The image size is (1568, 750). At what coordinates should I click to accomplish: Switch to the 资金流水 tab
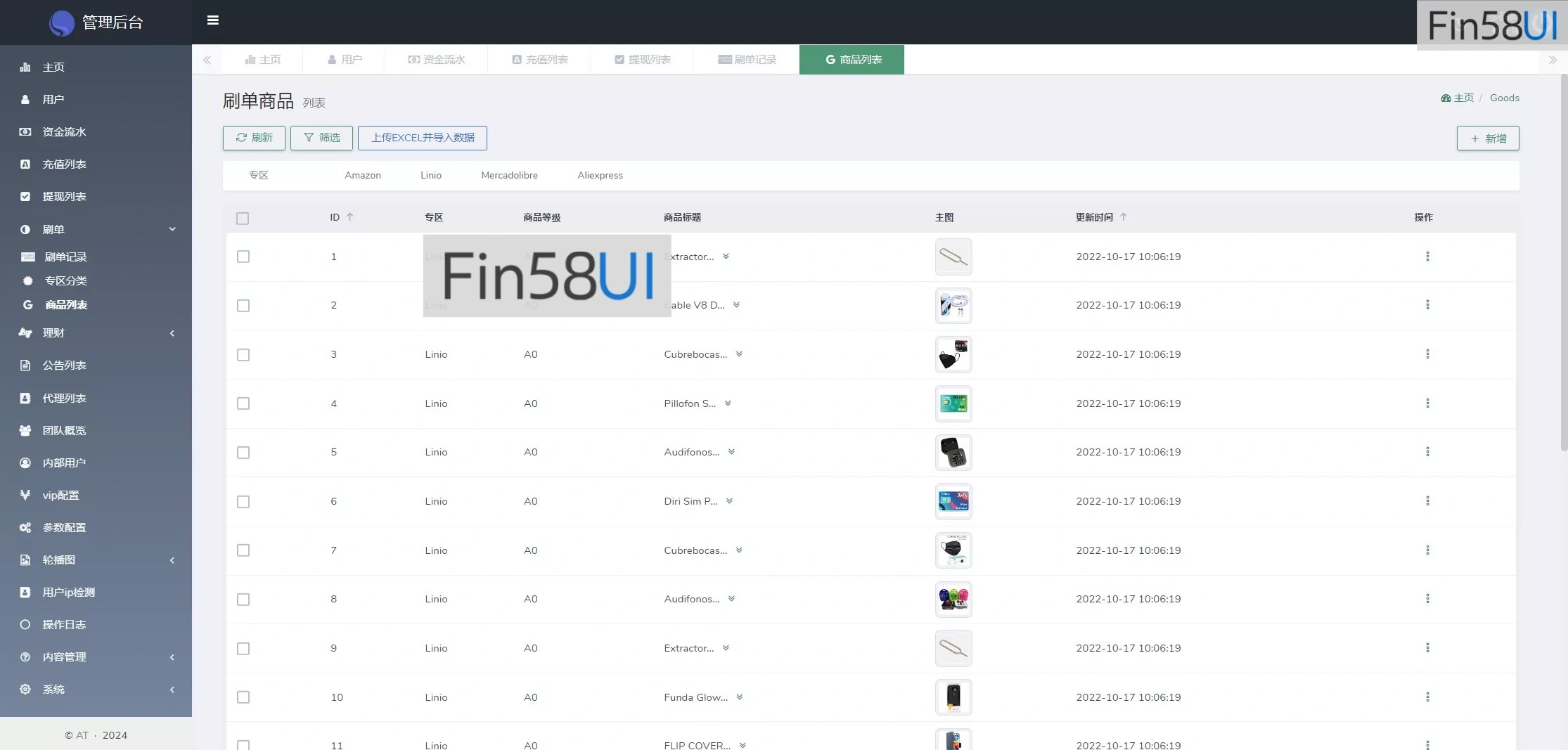437,60
